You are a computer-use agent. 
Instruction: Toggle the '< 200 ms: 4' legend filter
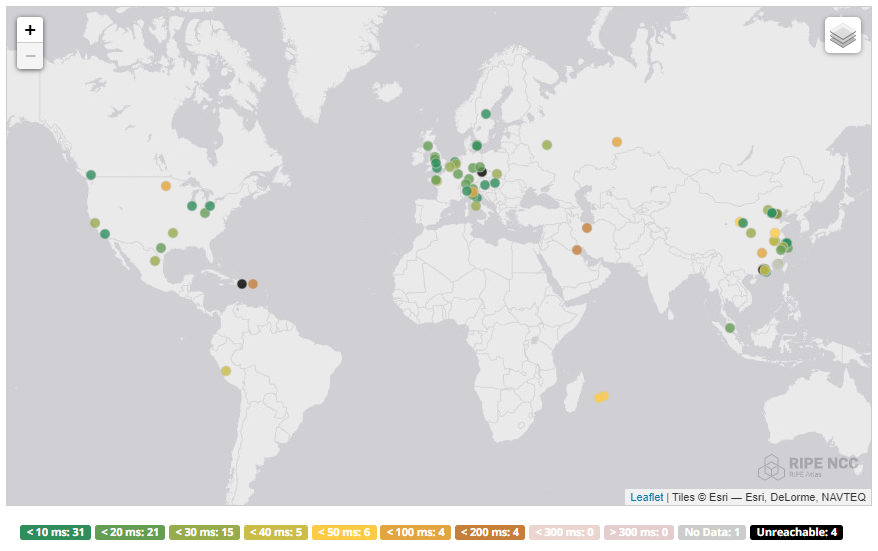click(x=490, y=532)
